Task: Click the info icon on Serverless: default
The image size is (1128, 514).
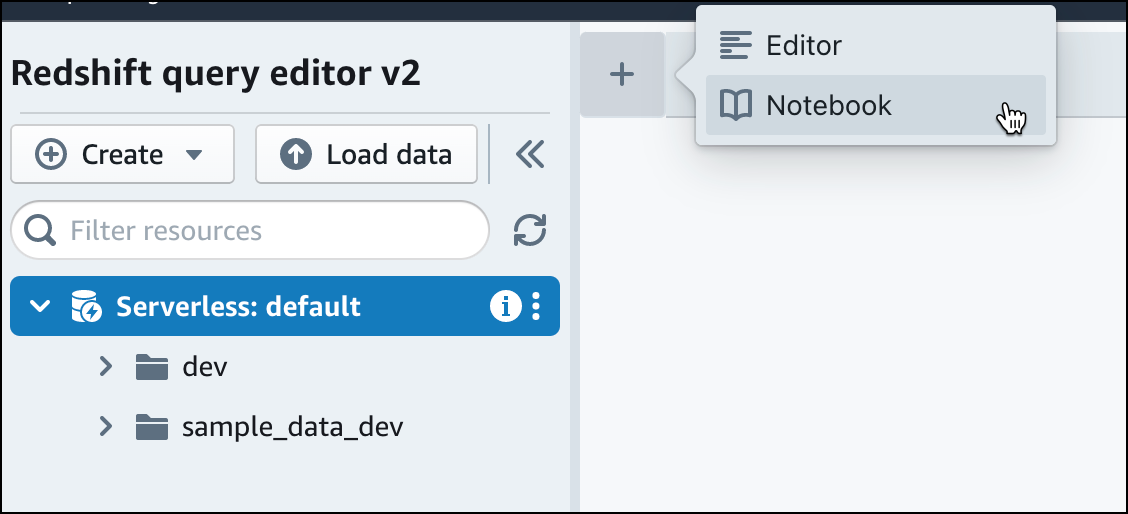Action: [x=505, y=307]
